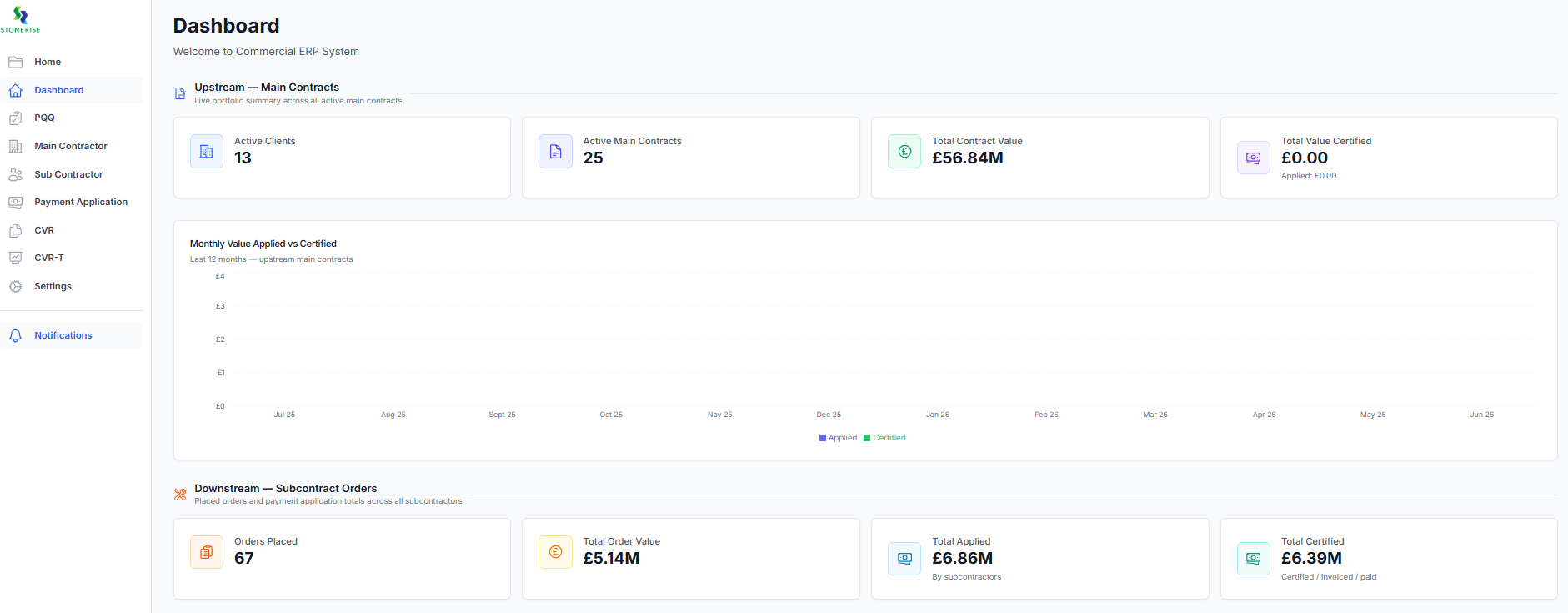Click the Active Clients value 13
The height and width of the screenshot is (613, 1568).
[x=243, y=158]
